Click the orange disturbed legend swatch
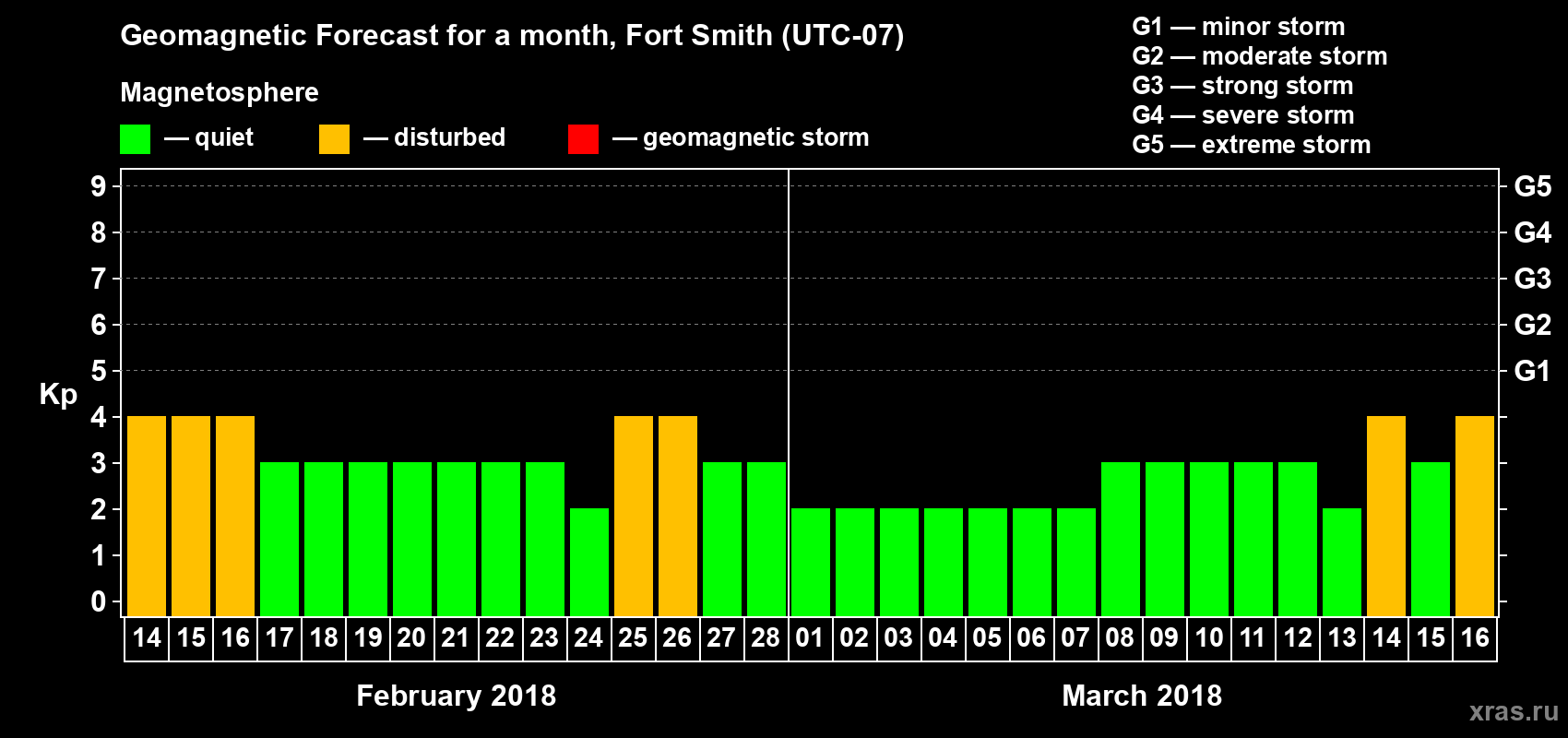1568x738 pixels. coord(334,139)
